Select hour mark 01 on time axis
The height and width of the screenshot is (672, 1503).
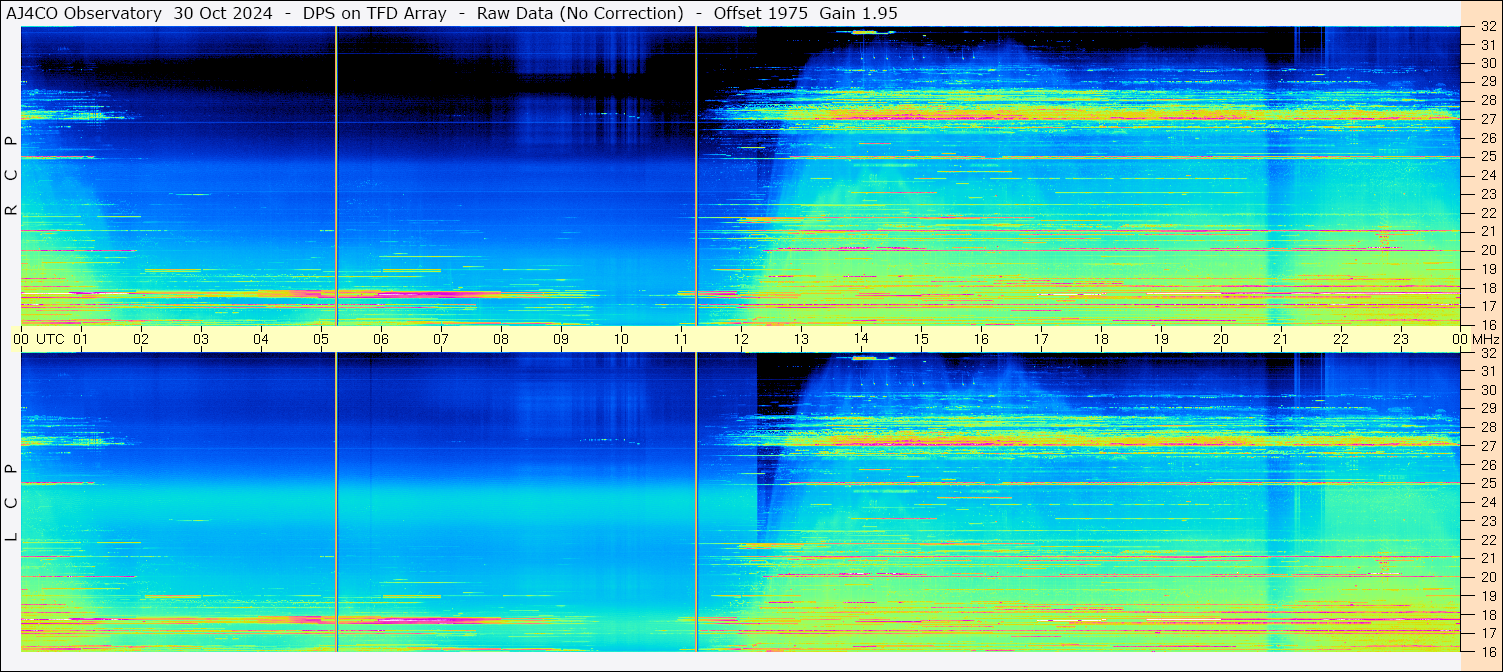(x=81, y=339)
